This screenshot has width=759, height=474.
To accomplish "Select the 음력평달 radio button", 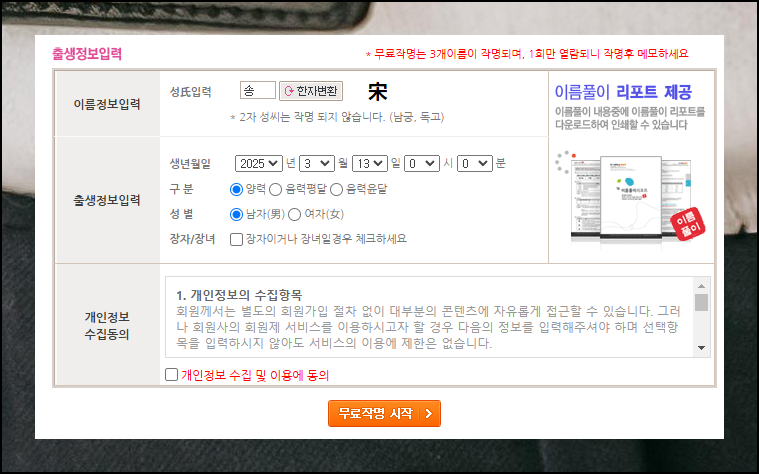I will [275, 189].
